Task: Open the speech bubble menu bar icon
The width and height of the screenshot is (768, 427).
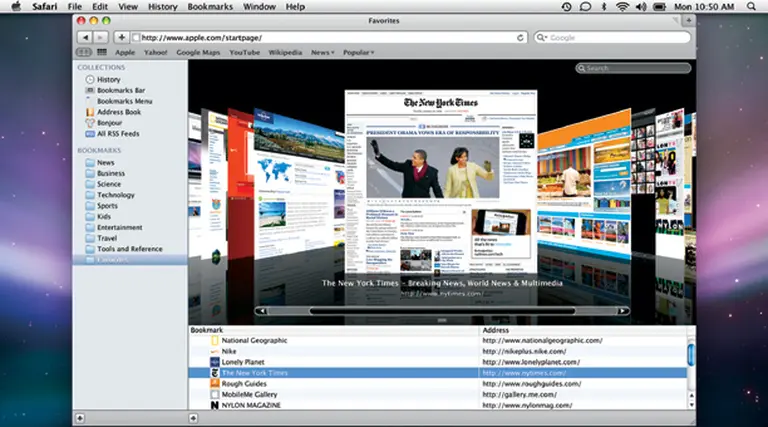Action: point(585,7)
